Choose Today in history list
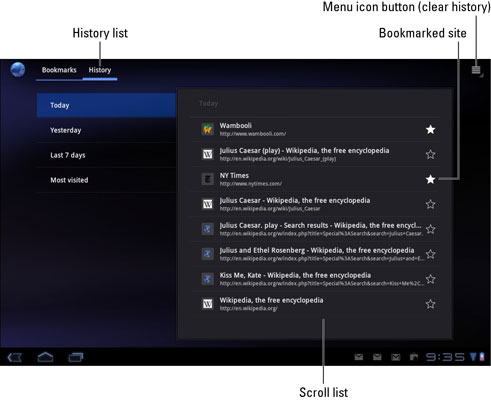The image size is (491, 400). point(106,105)
